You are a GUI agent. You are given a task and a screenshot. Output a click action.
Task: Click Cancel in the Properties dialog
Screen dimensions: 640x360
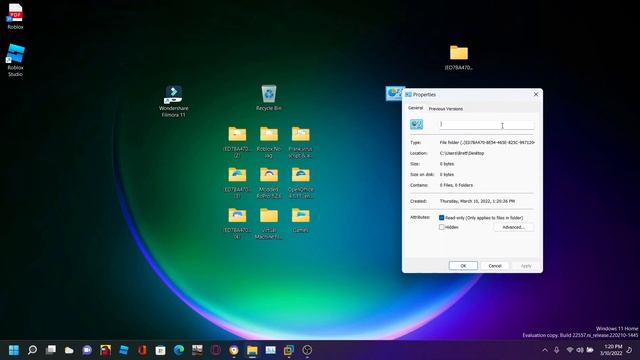tap(495, 266)
